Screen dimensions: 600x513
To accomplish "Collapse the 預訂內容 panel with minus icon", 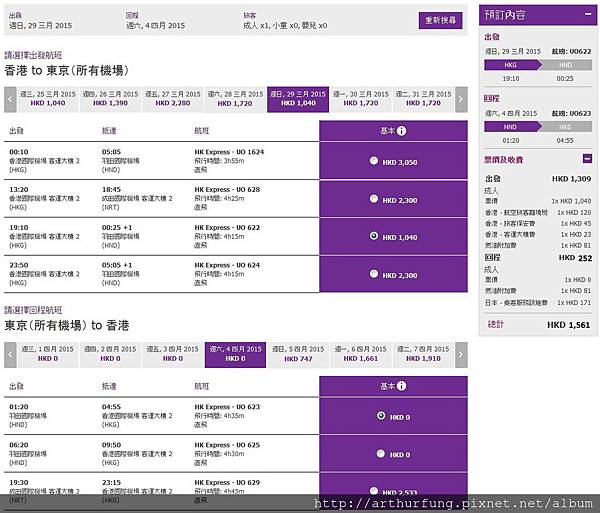I will (588, 14).
